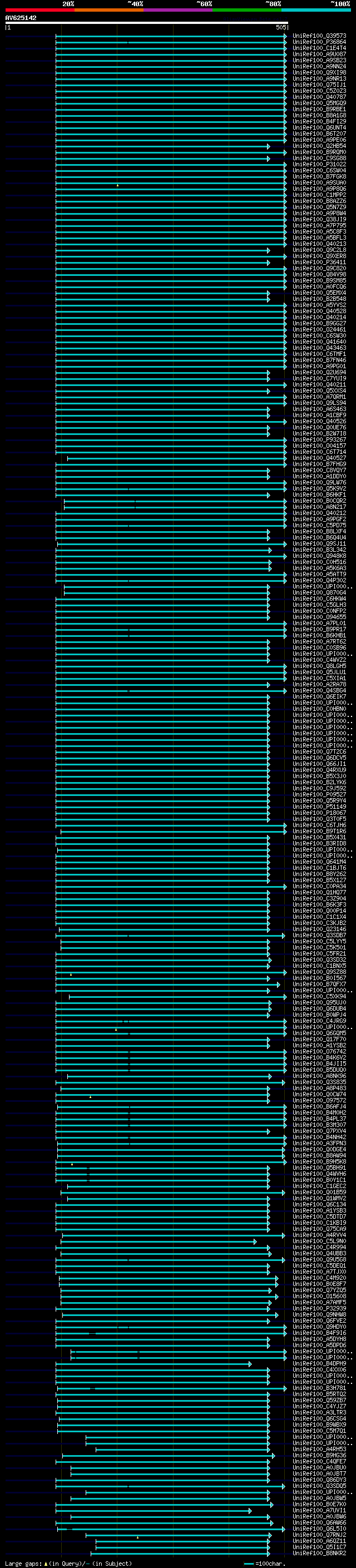Select hit label UniRef100_P31022

point(319,164)
